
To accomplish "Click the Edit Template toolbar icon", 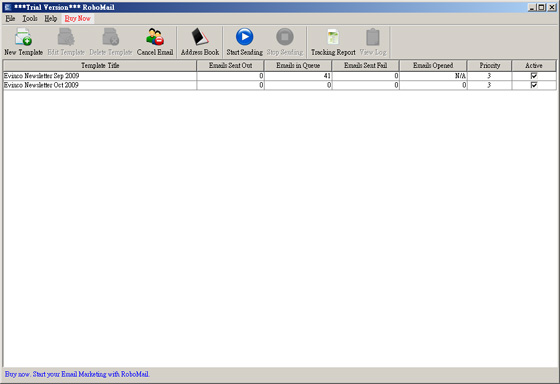I will [x=66, y=37].
